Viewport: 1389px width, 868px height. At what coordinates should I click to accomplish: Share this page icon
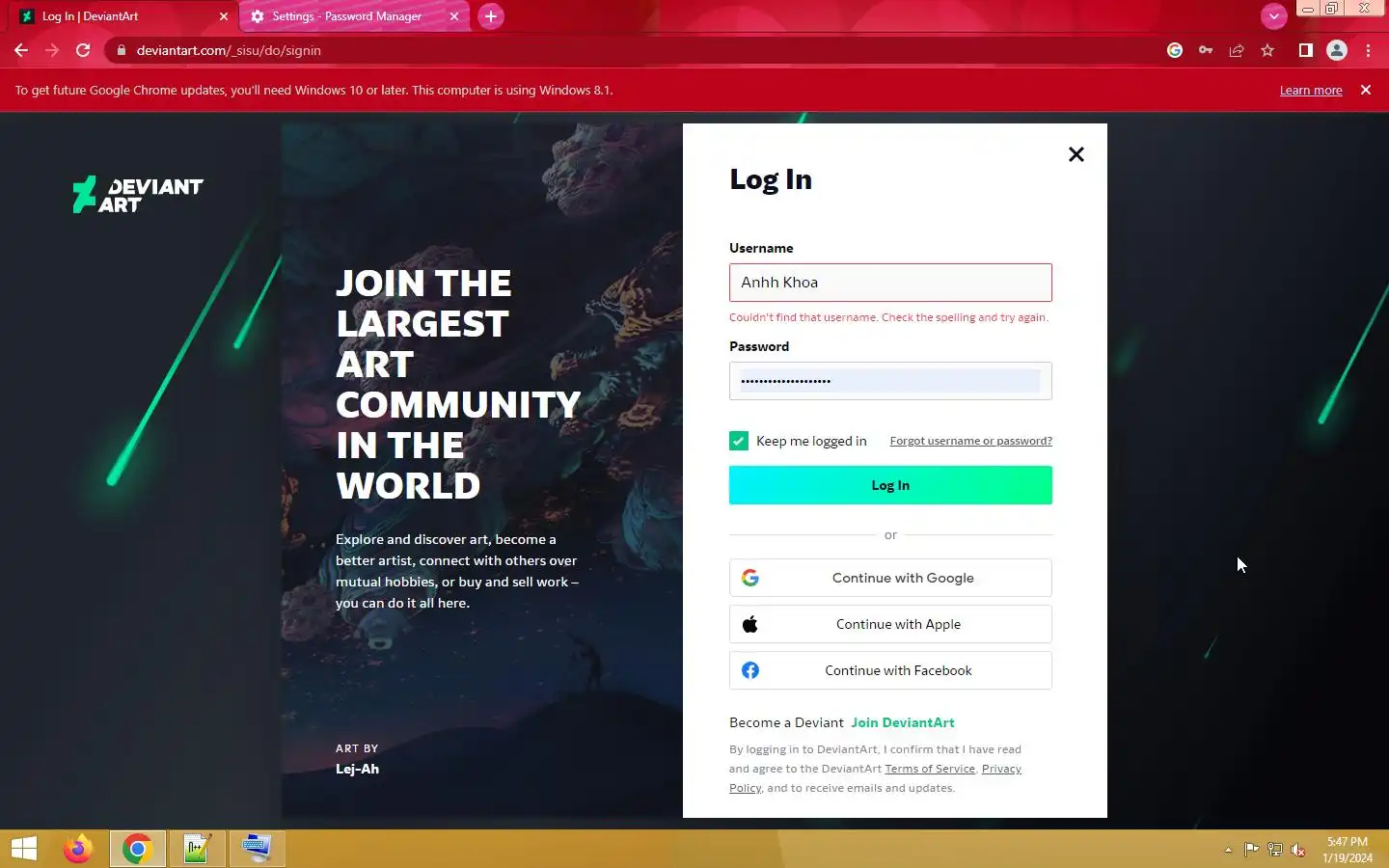click(x=1237, y=50)
